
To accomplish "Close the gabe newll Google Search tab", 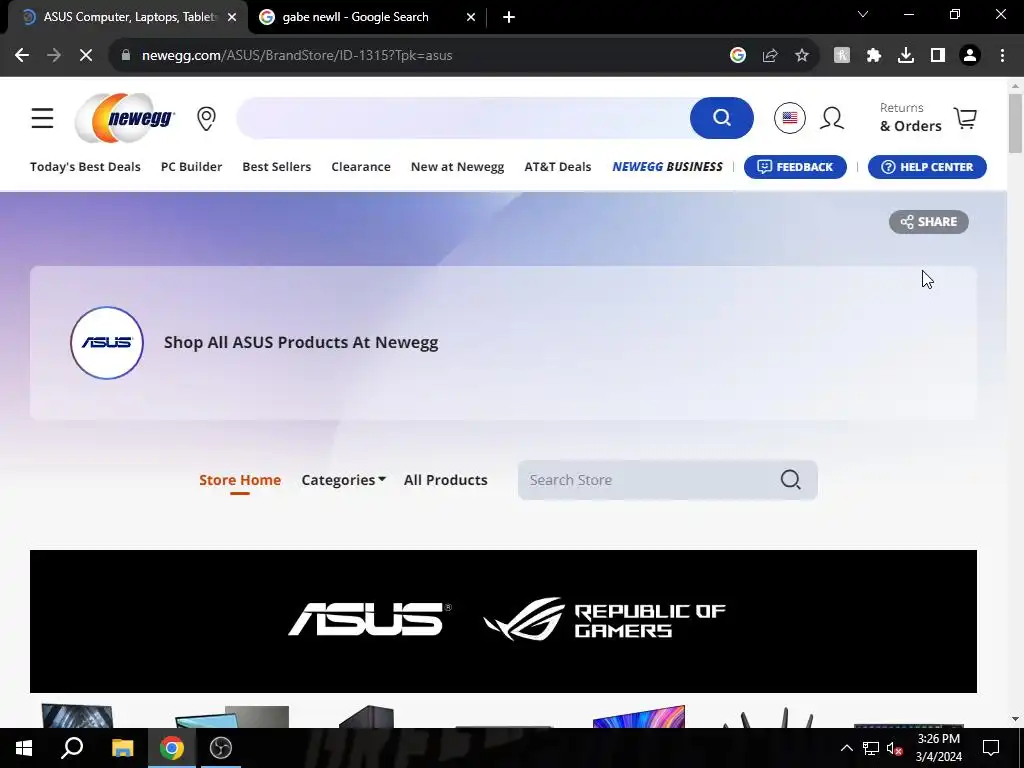I will click(x=471, y=17).
